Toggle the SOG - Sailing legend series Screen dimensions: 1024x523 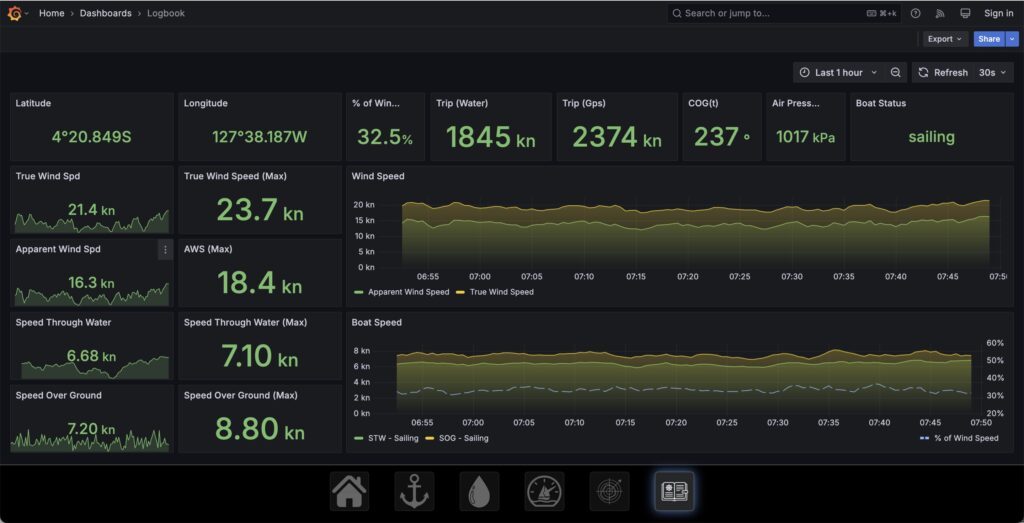[461, 438]
